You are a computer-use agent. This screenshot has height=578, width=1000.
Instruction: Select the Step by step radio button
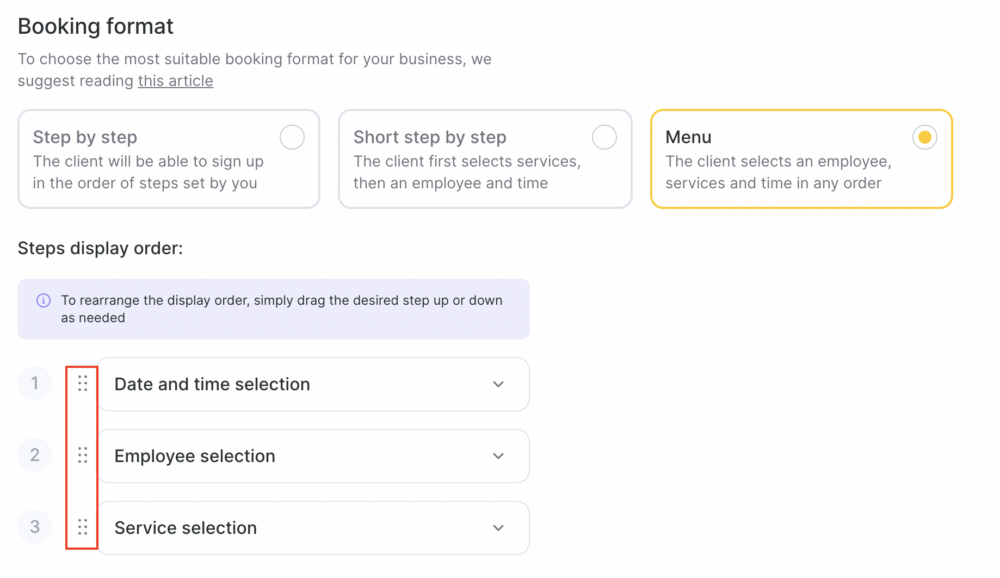pos(292,137)
